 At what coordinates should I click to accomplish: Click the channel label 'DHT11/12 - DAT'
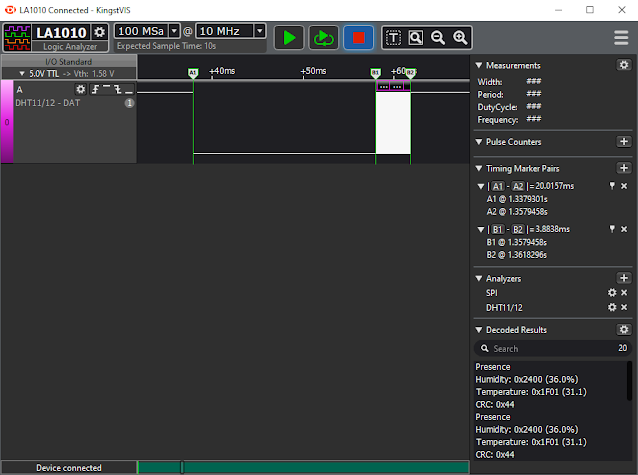48,103
